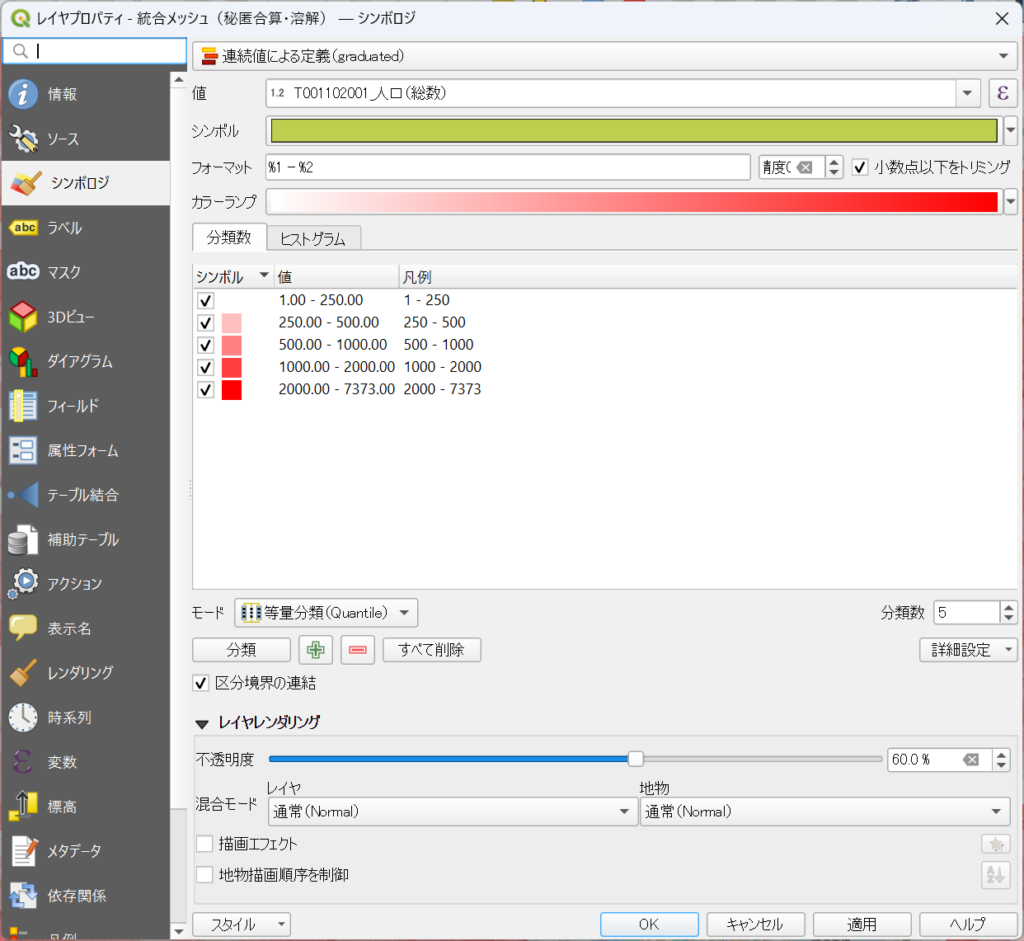The width and height of the screenshot is (1024, 941).
Task: Open the ダイアグラム (Diagrams) sidebar section
Action: tap(80, 361)
